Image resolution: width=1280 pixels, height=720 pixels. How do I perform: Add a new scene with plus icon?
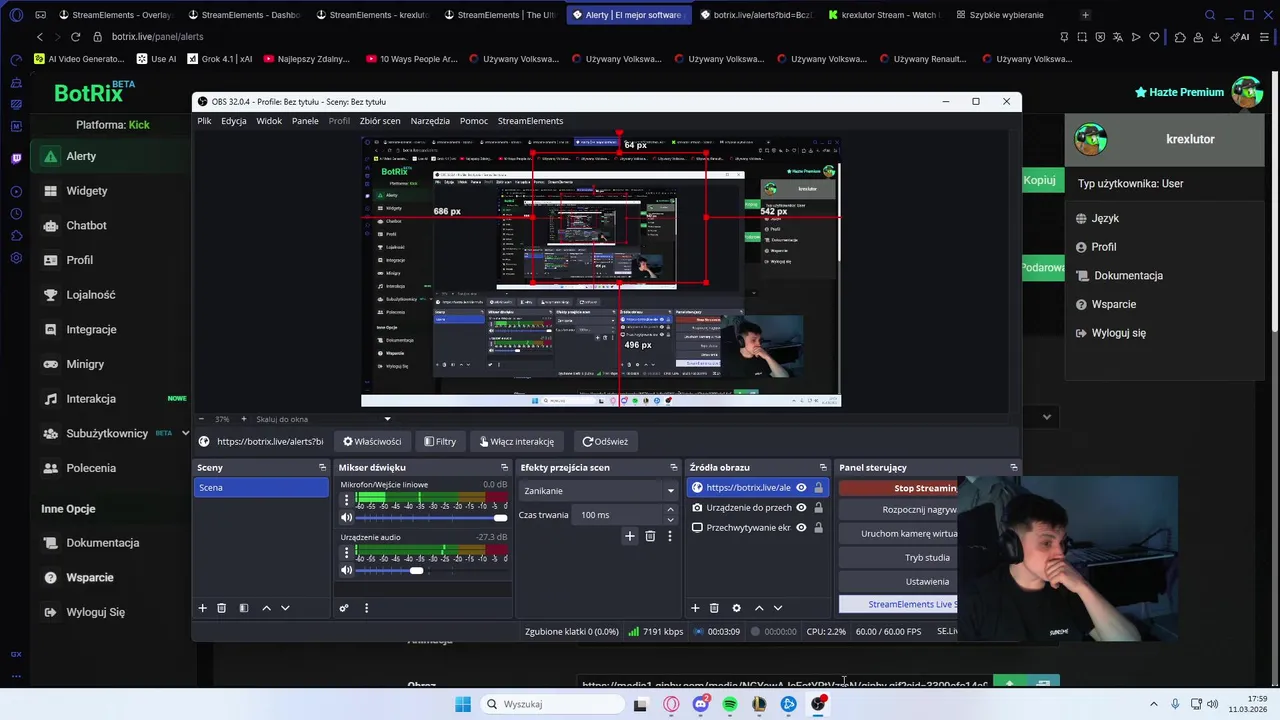click(202, 608)
